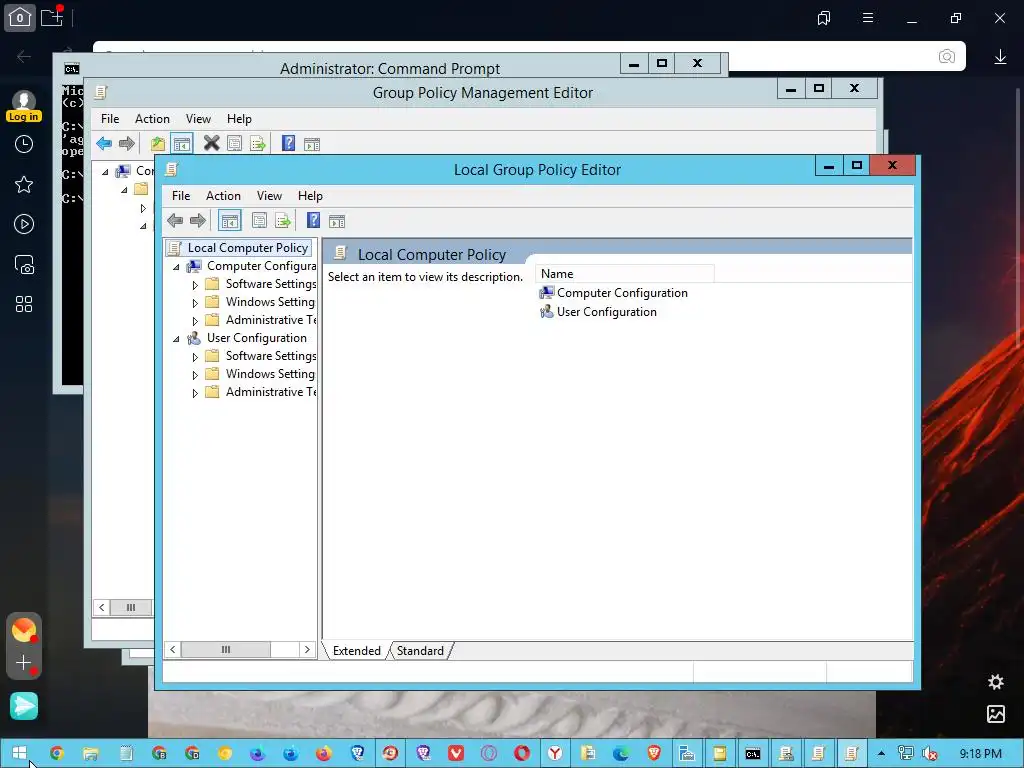
Task: Open browser downloads arrow icon
Action: click(x=1000, y=57)
